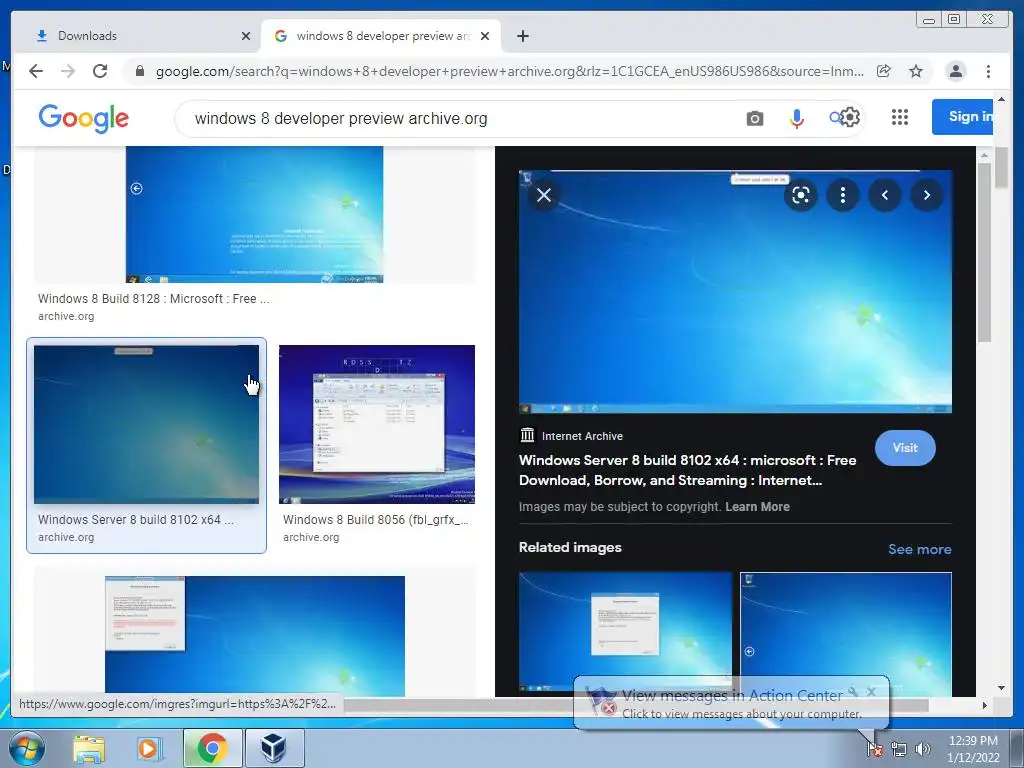Image resolution: width=1024 pixels, height=768 pixels.
Task: Bookmark this page with the star icon
Action: [916, 71]
